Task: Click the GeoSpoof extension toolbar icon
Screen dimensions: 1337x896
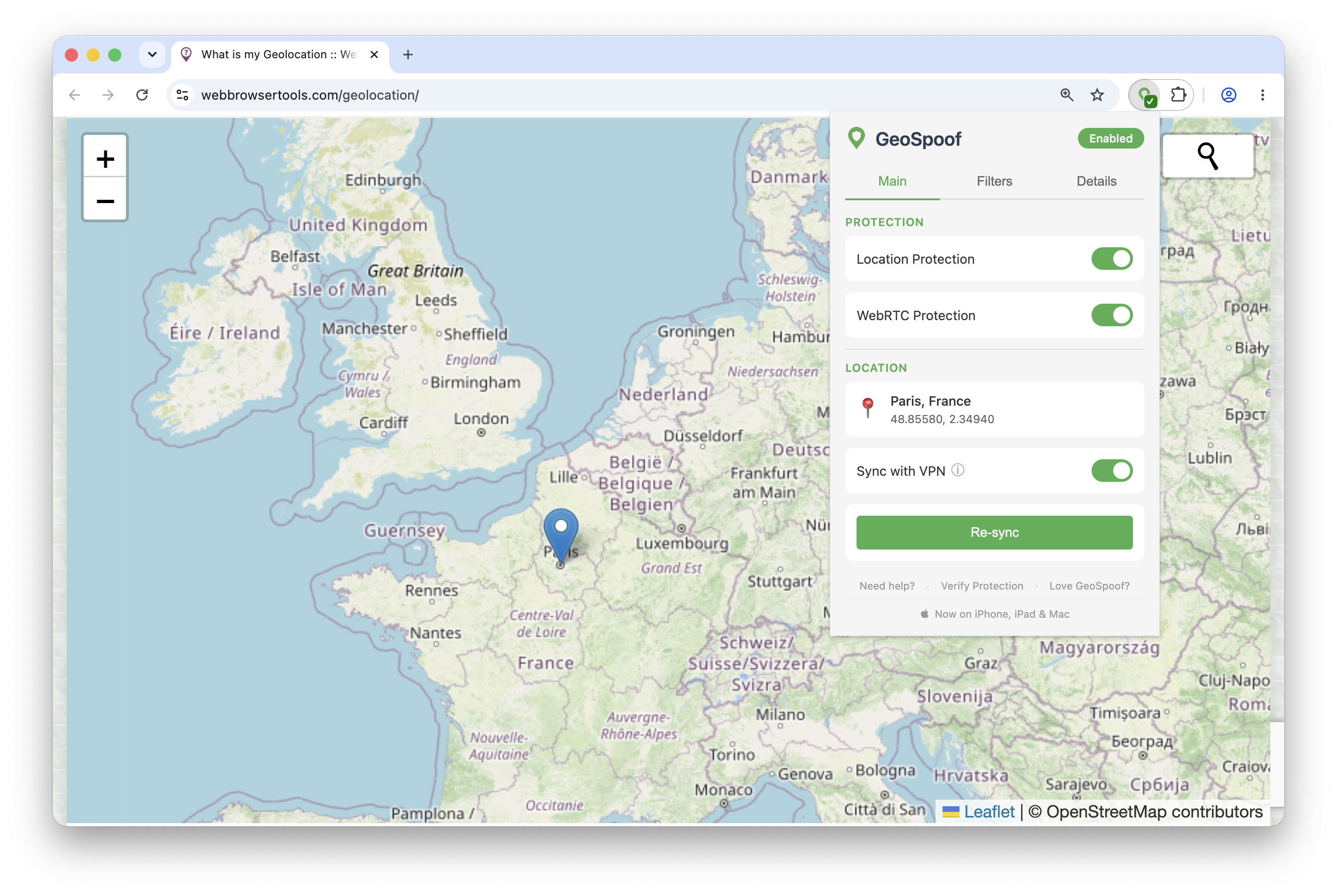Action: point(1145,95)
